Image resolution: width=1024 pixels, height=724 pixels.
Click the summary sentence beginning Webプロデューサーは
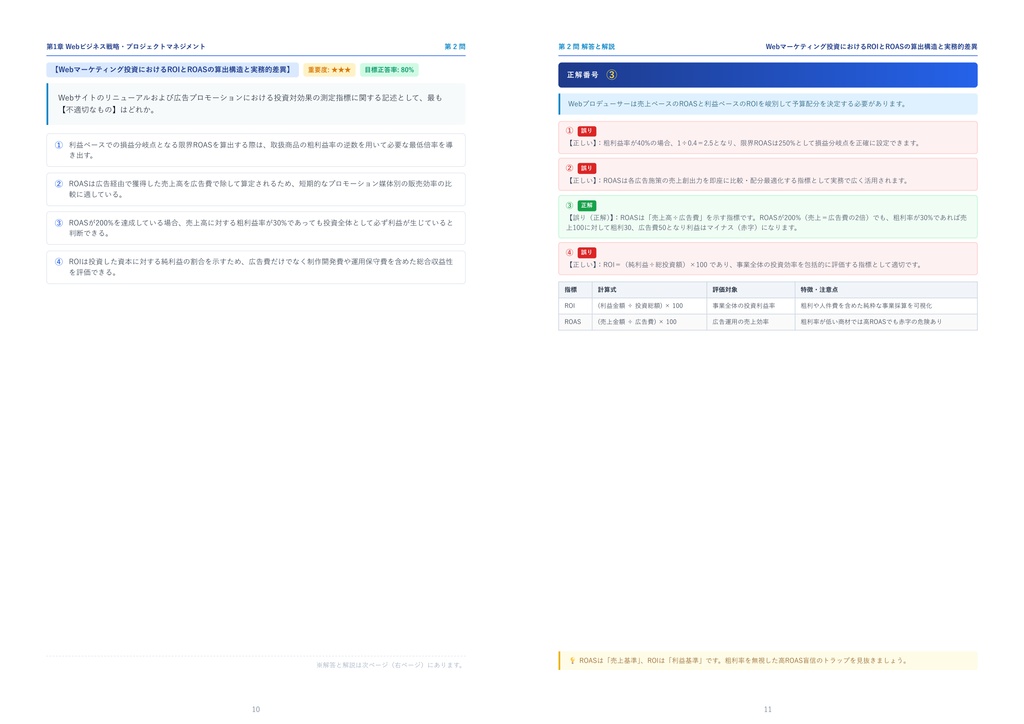click(737, 104)
